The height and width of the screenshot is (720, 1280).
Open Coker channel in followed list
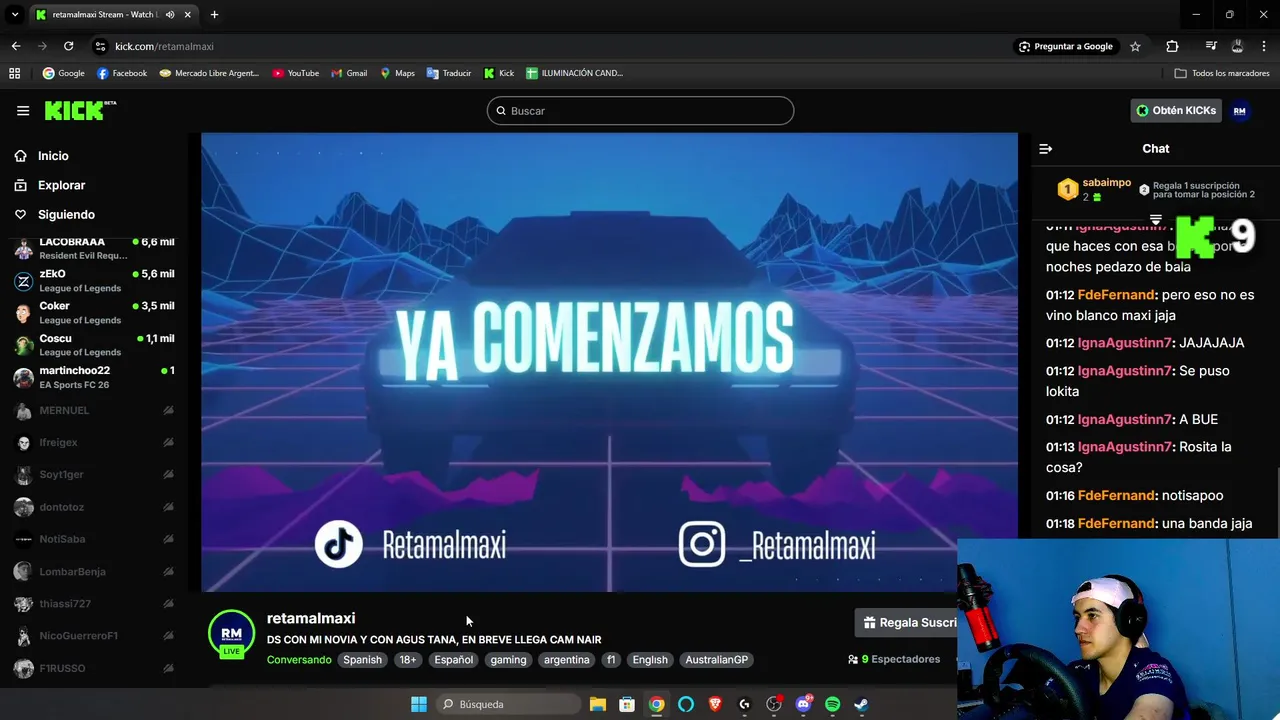click(x=95, y=313)
